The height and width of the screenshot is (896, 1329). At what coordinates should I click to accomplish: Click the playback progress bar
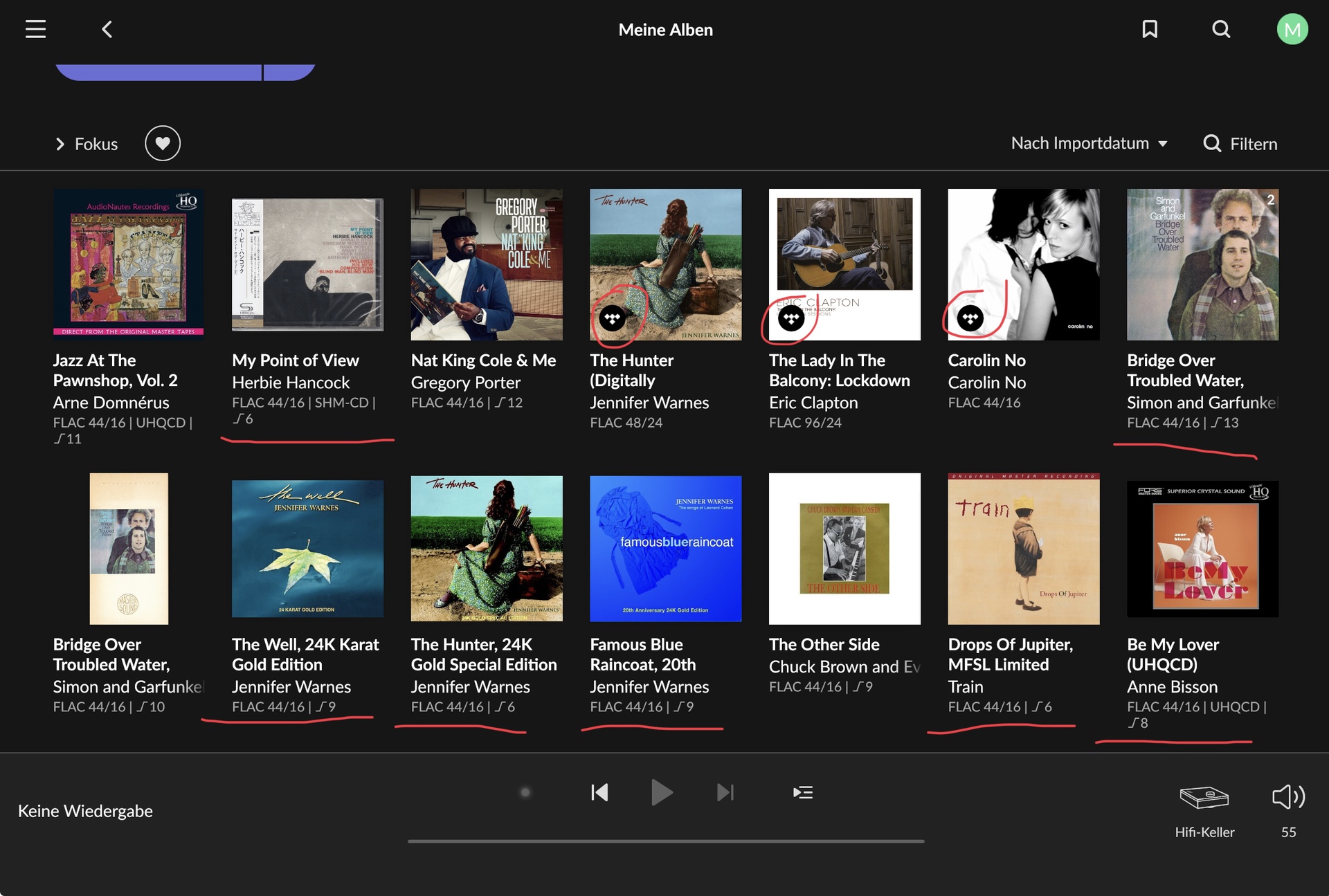click(665, 841)
